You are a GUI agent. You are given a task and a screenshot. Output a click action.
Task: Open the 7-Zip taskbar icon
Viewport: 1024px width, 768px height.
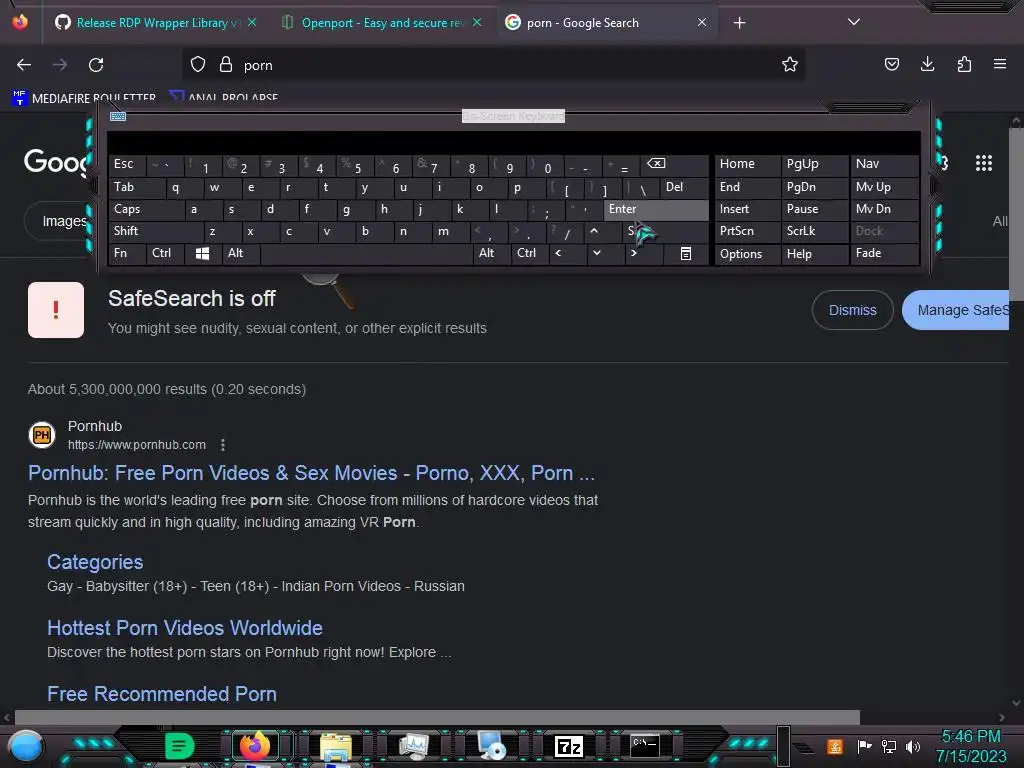click(x=568, y=746)
